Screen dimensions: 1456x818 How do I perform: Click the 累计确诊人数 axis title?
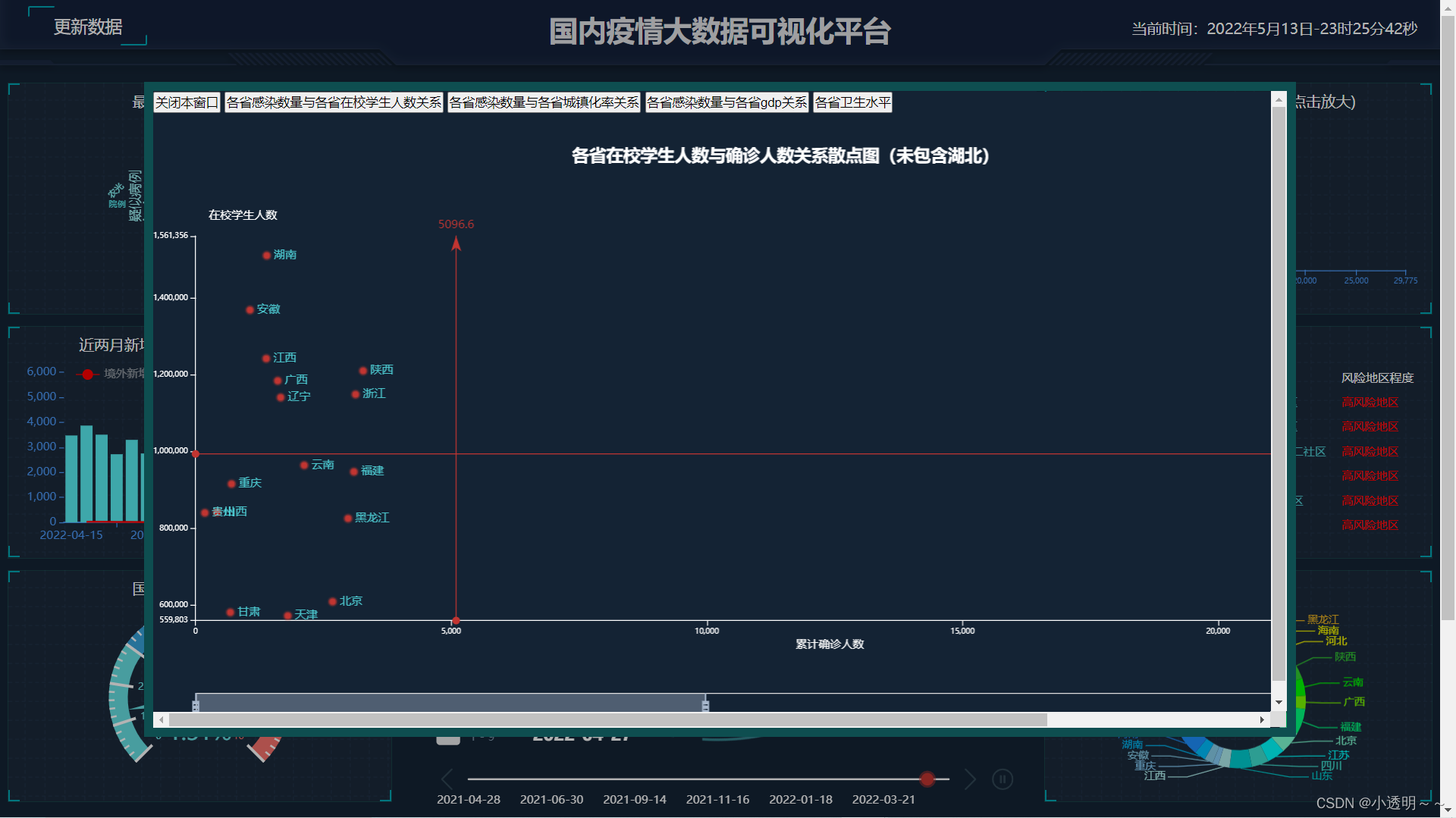click(830, 644)
